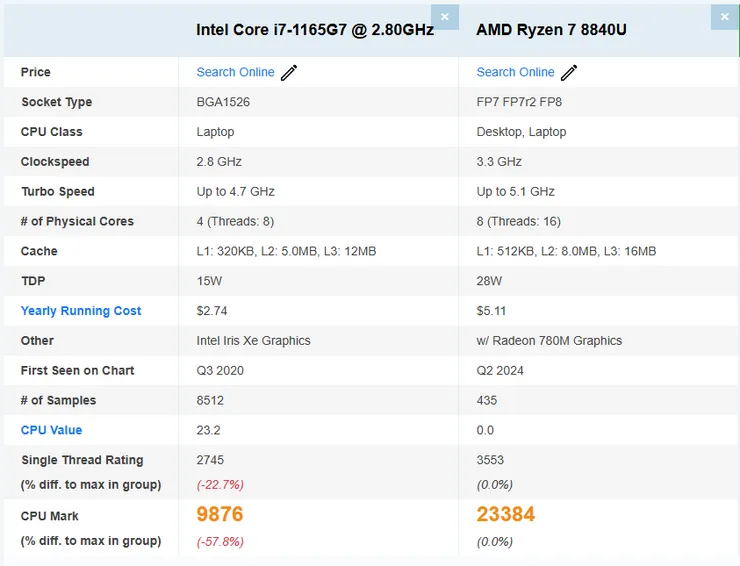Viewport: 740px width, 566px height.
Task: Select the First Seen on Chart label
Action: (x=77, y=371)
